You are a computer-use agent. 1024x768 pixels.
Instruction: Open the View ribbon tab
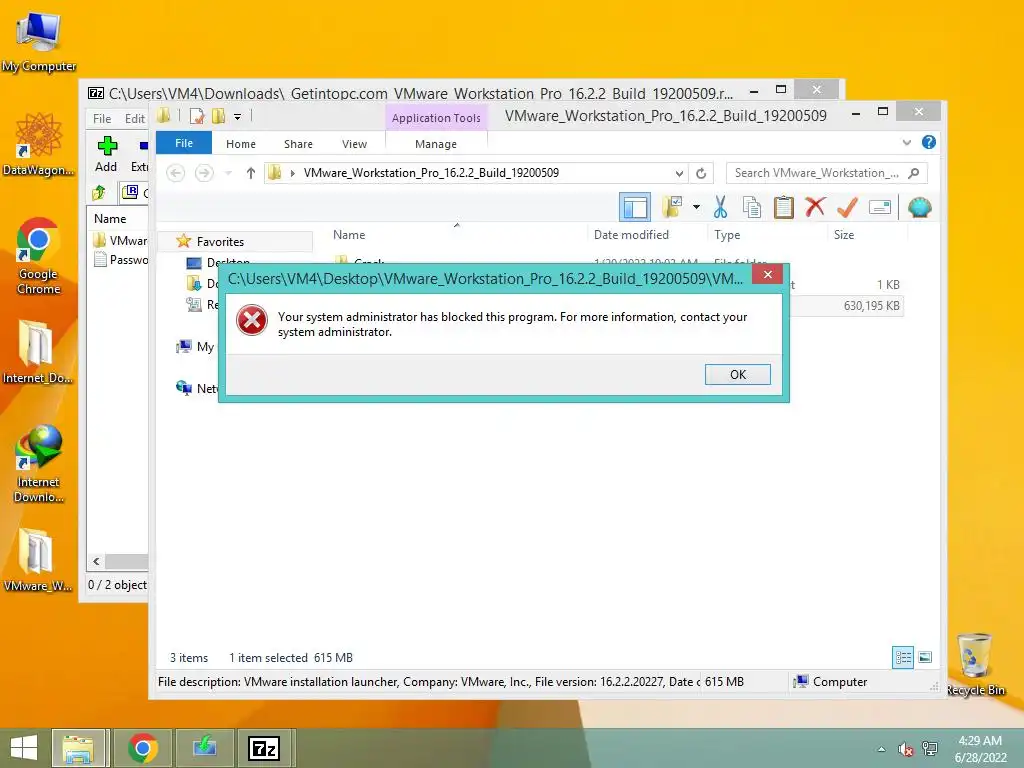click(x=354, y=144)
